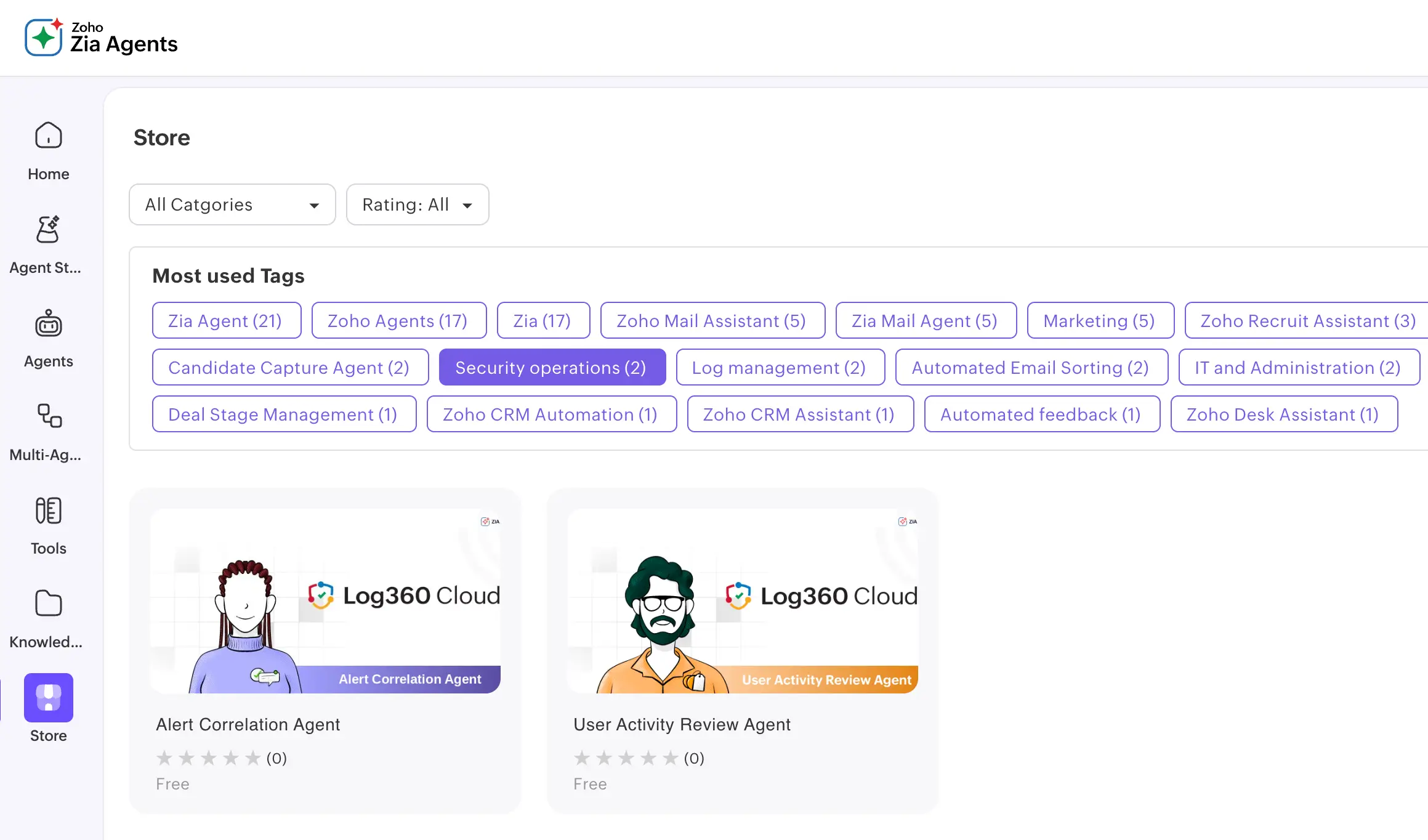Open the Agent Studio sidebar icon
1428x840 pixels.
tap(48, 229)
